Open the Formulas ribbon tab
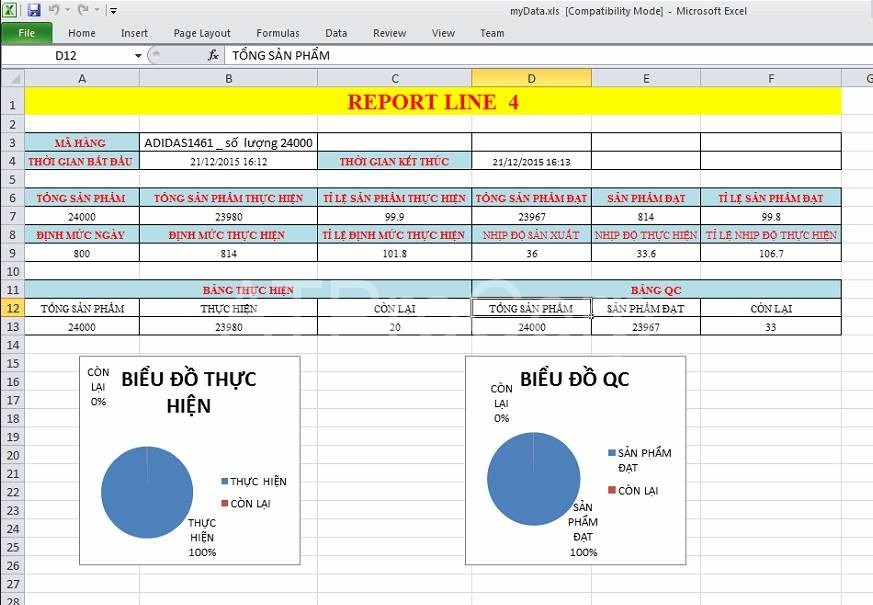Image resolution: width=873 pixels, height=605 pixels. (x=277, y=33)
